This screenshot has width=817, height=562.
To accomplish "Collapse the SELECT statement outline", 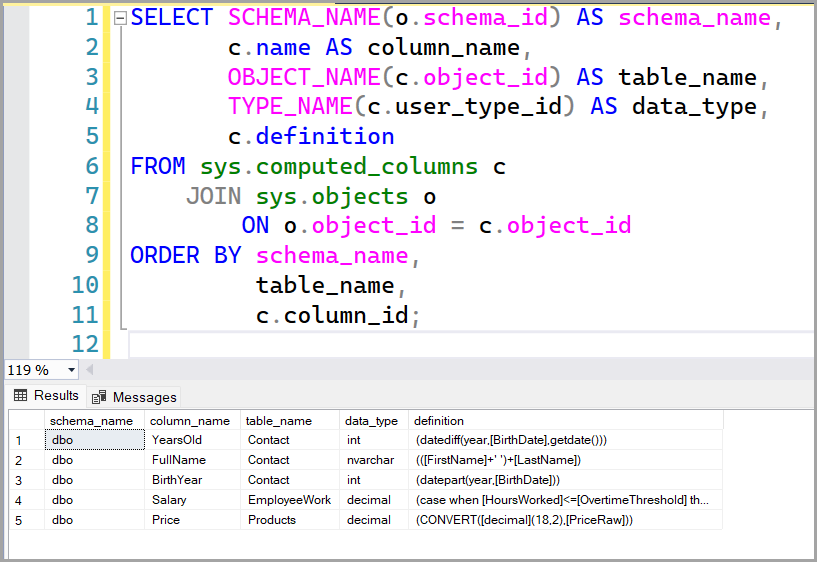I will coord(120,19).
